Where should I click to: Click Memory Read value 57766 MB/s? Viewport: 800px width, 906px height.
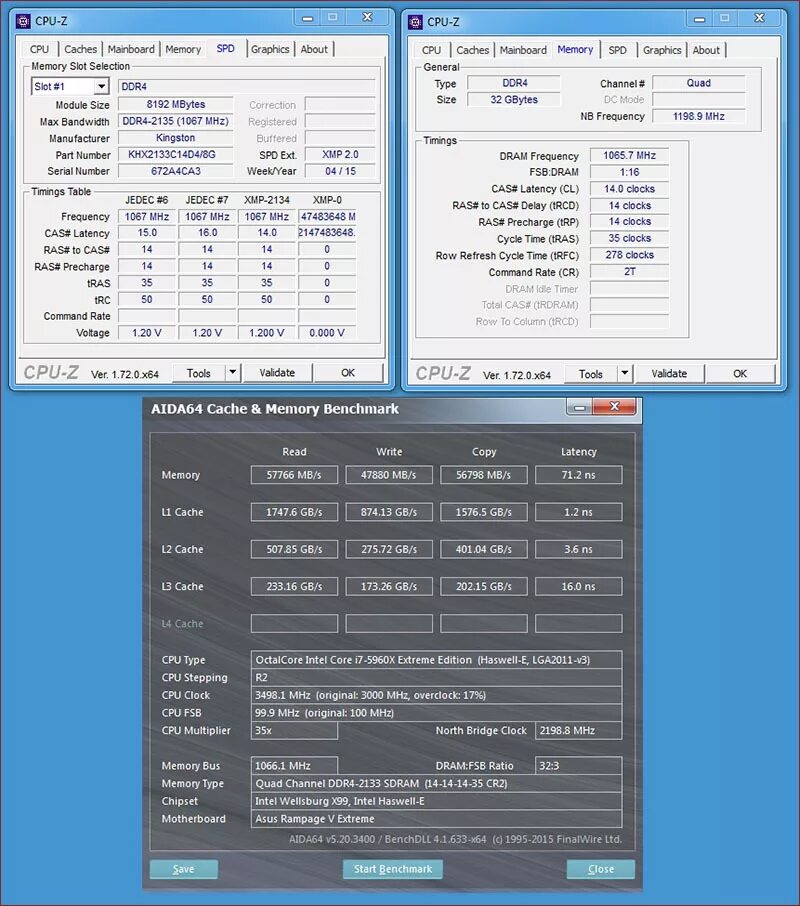click(294, 475)
